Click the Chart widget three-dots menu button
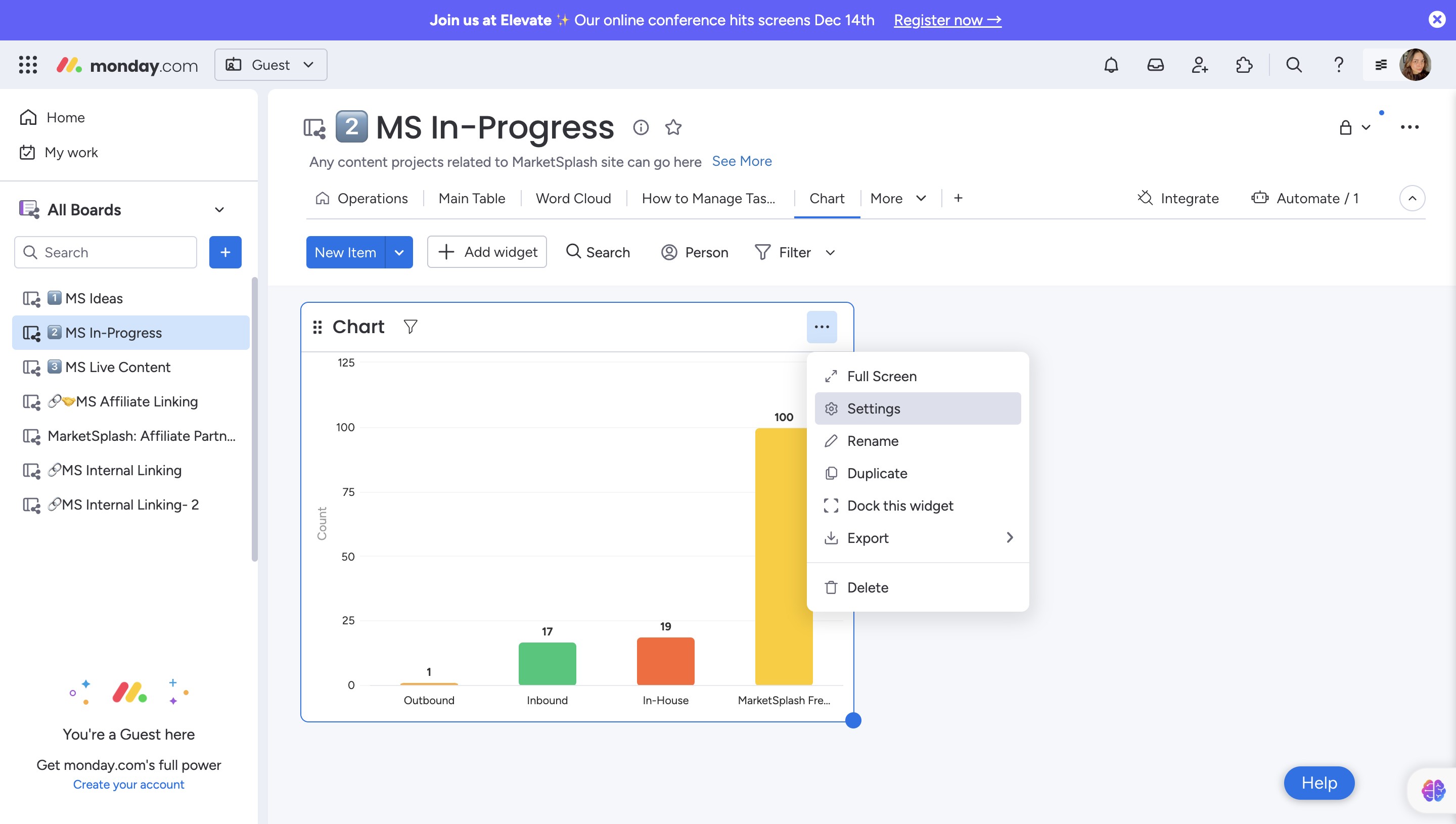Viewport: 1456px width, 824px height. 822,327
